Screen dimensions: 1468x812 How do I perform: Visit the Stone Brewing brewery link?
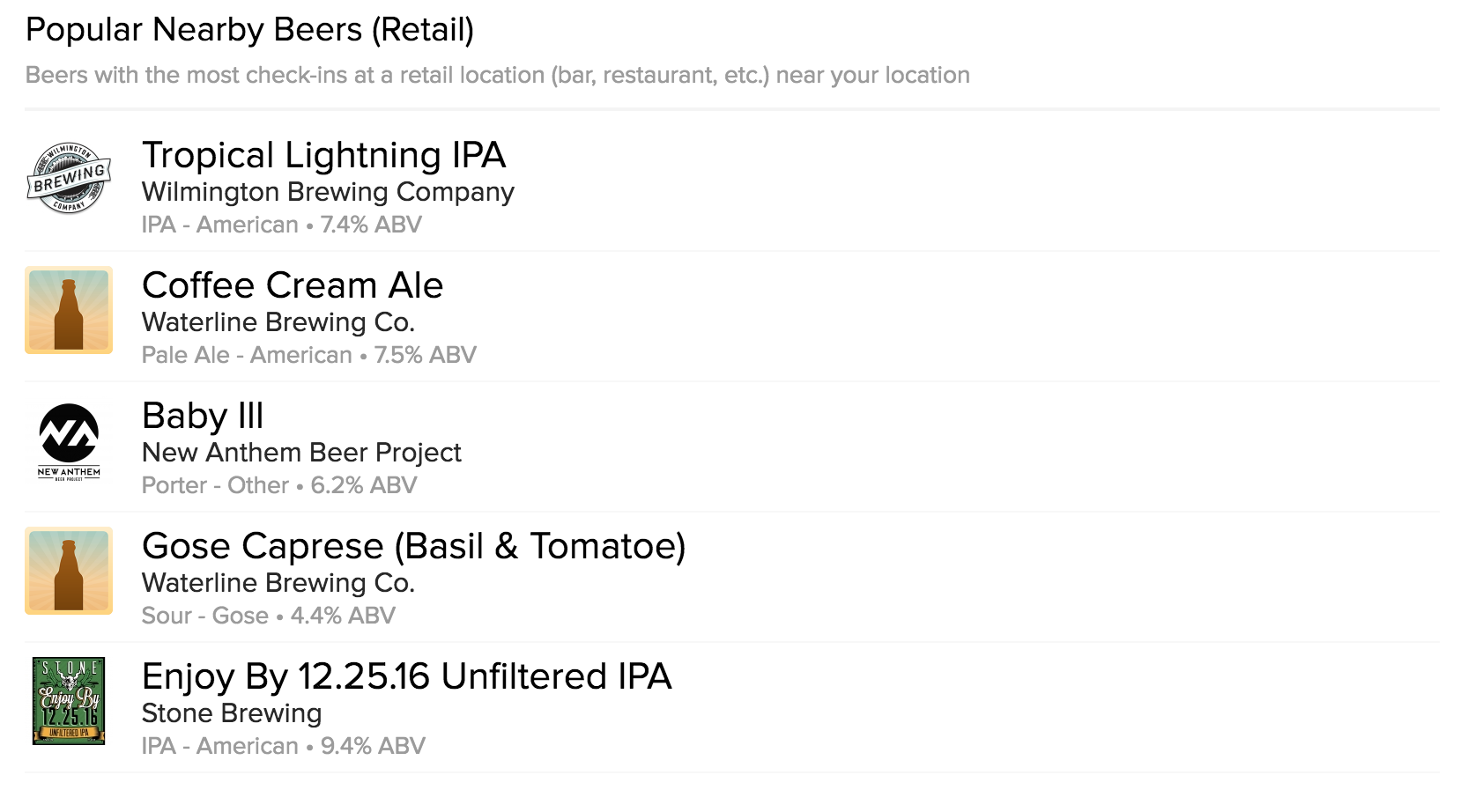pos(232,713)
